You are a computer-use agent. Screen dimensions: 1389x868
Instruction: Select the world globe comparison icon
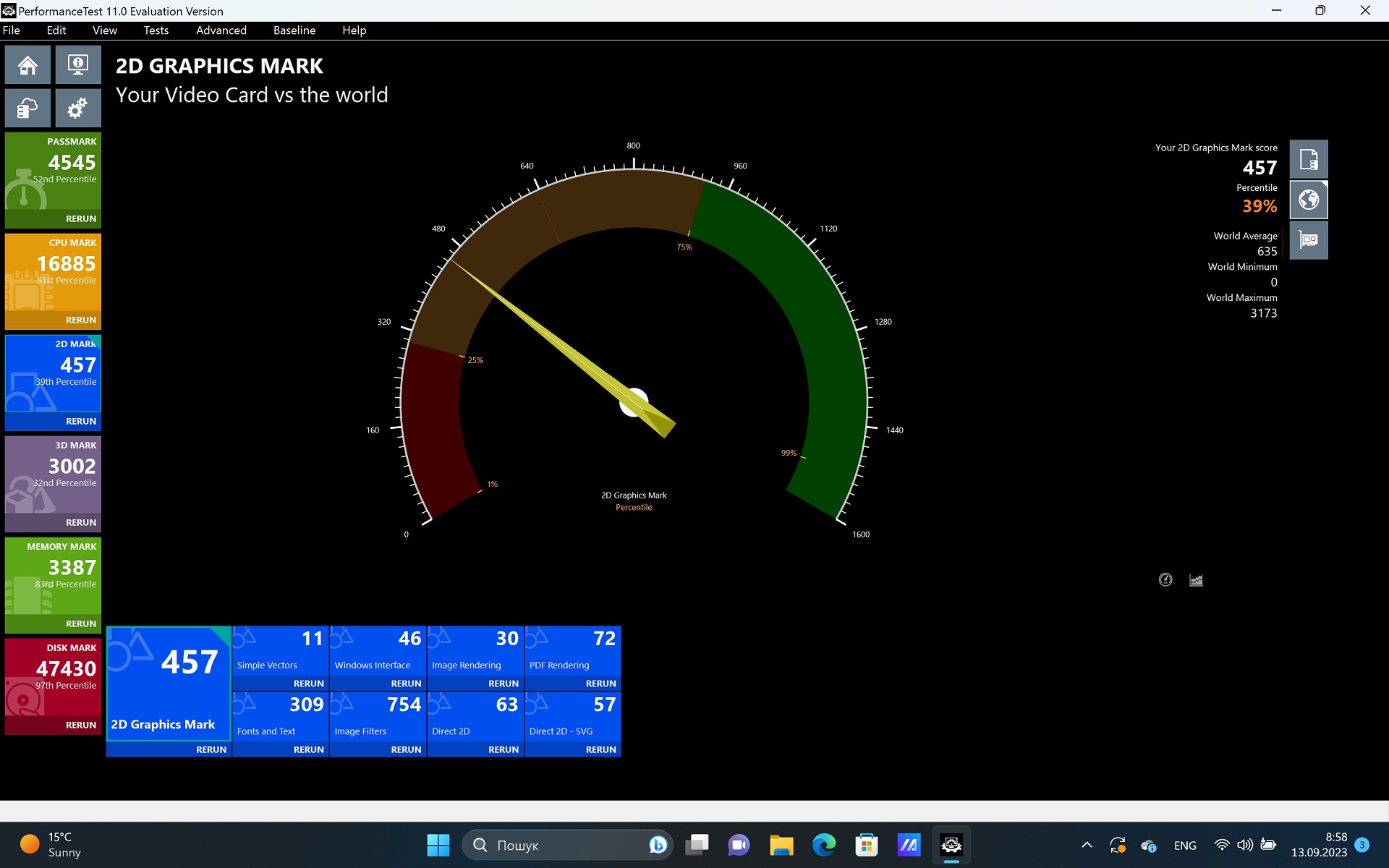pyautogui.click(x=1309, y=200)
